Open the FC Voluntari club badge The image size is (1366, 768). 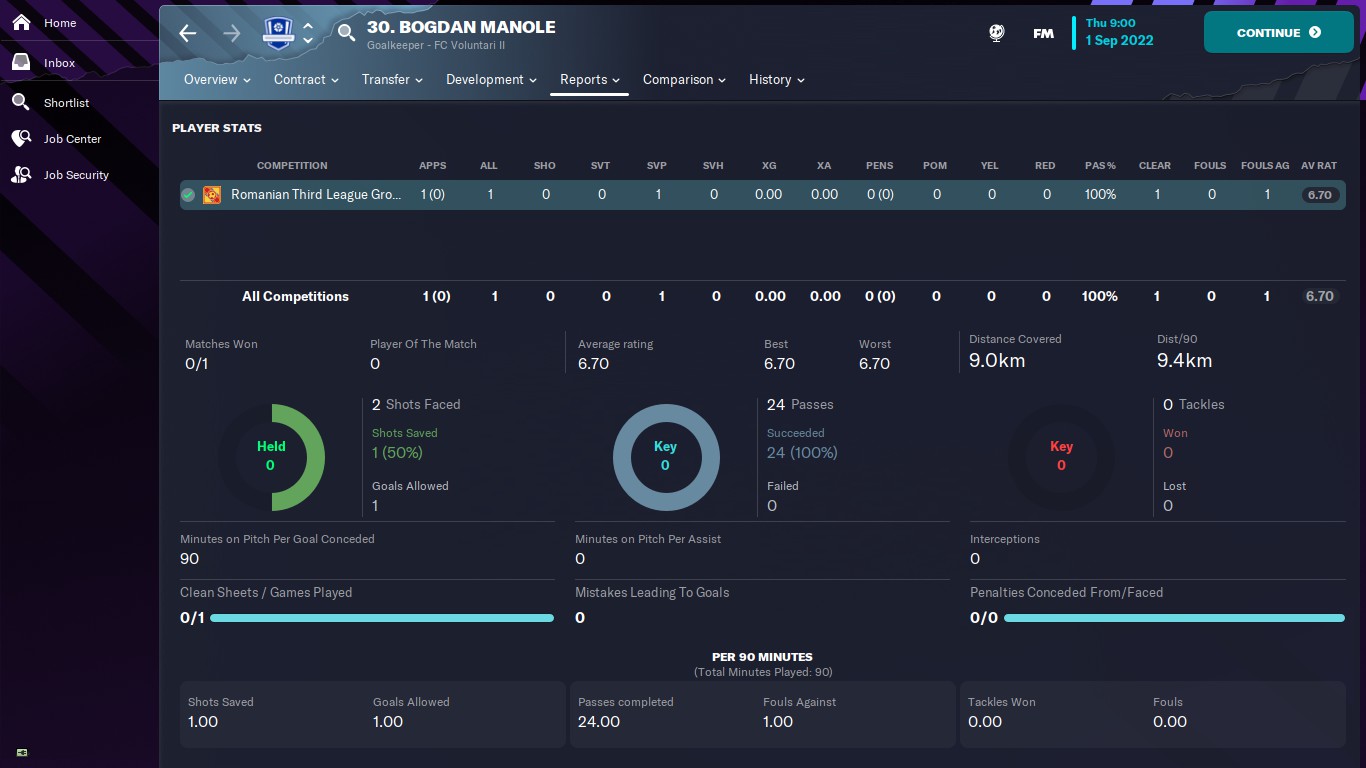pyautogui.click(x=278, y=33)
